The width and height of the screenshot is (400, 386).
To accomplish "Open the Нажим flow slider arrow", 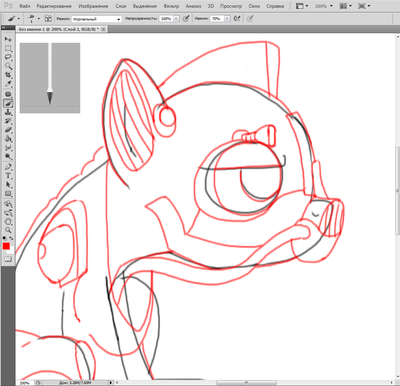I will point(227,19).
